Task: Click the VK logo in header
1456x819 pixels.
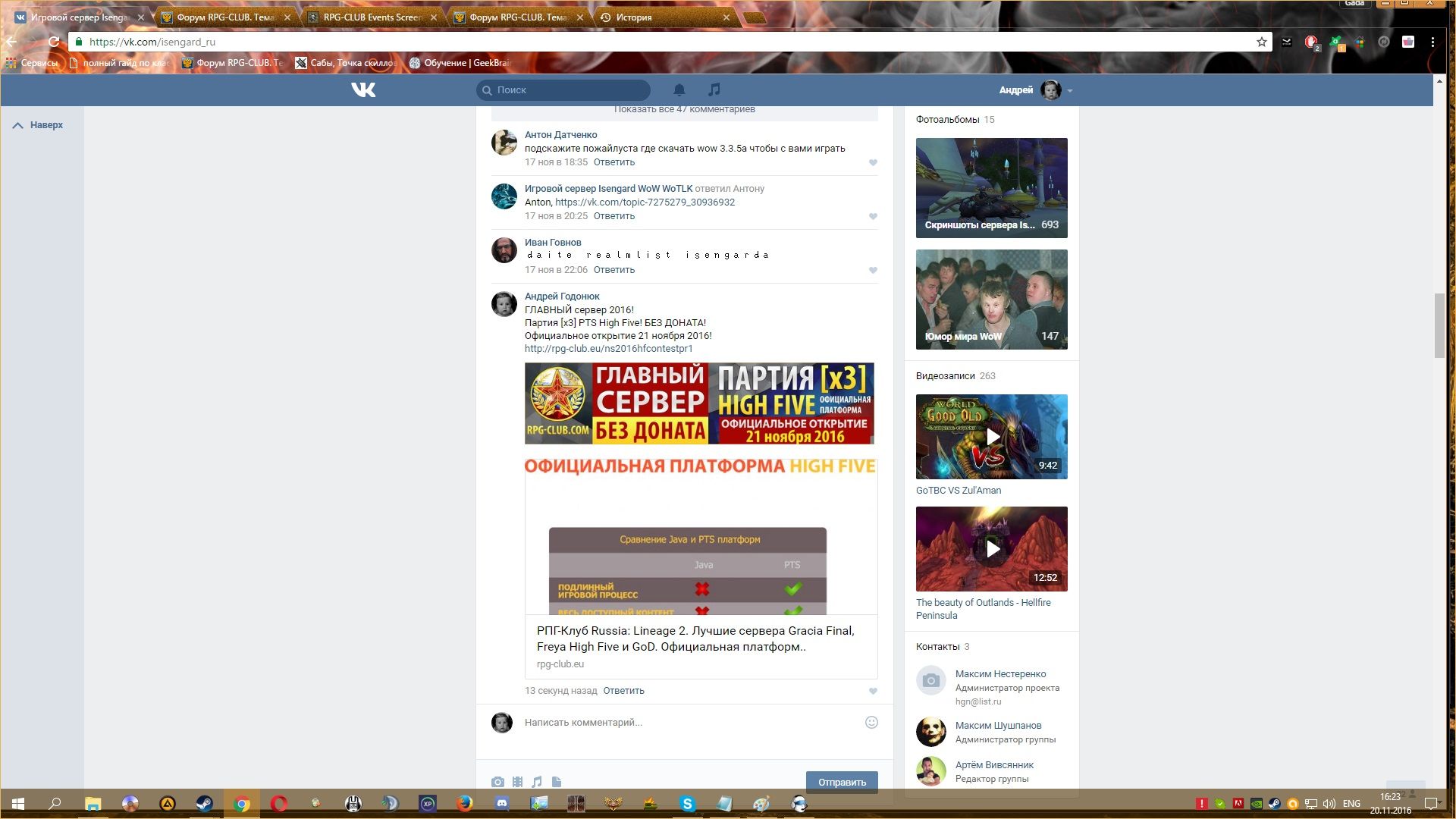Action: pos(363,89)
